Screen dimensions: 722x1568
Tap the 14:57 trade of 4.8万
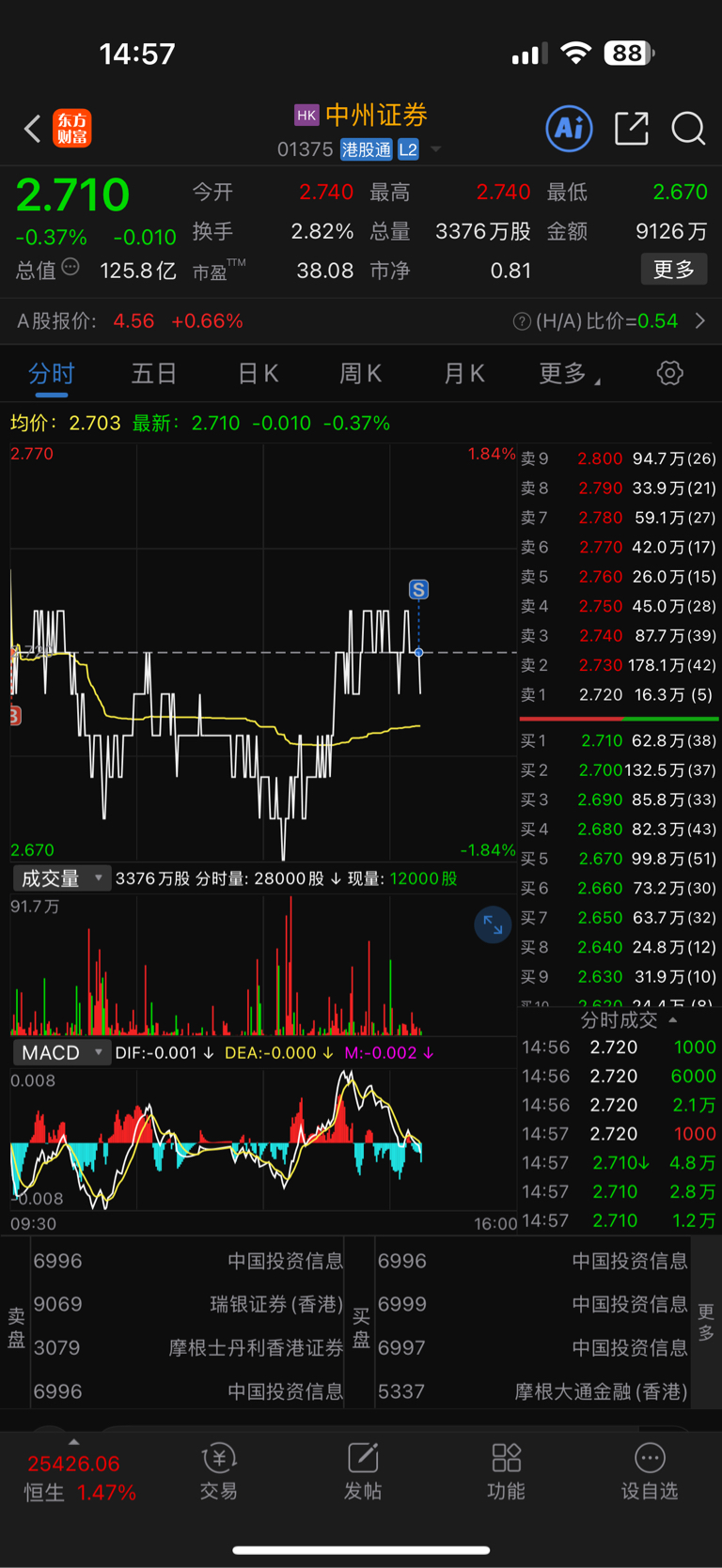619,1163
